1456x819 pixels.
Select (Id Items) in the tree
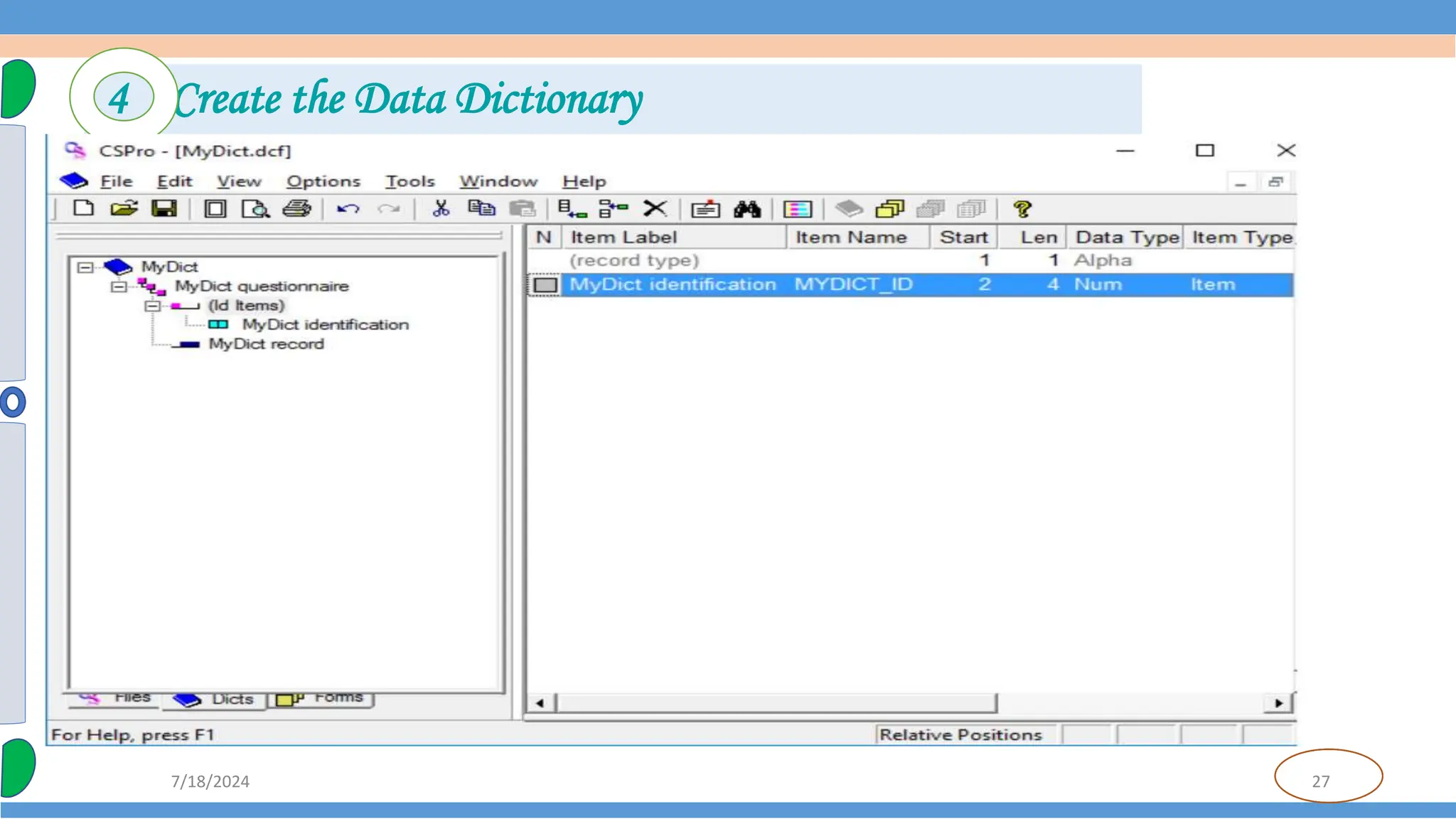(246, 305)
